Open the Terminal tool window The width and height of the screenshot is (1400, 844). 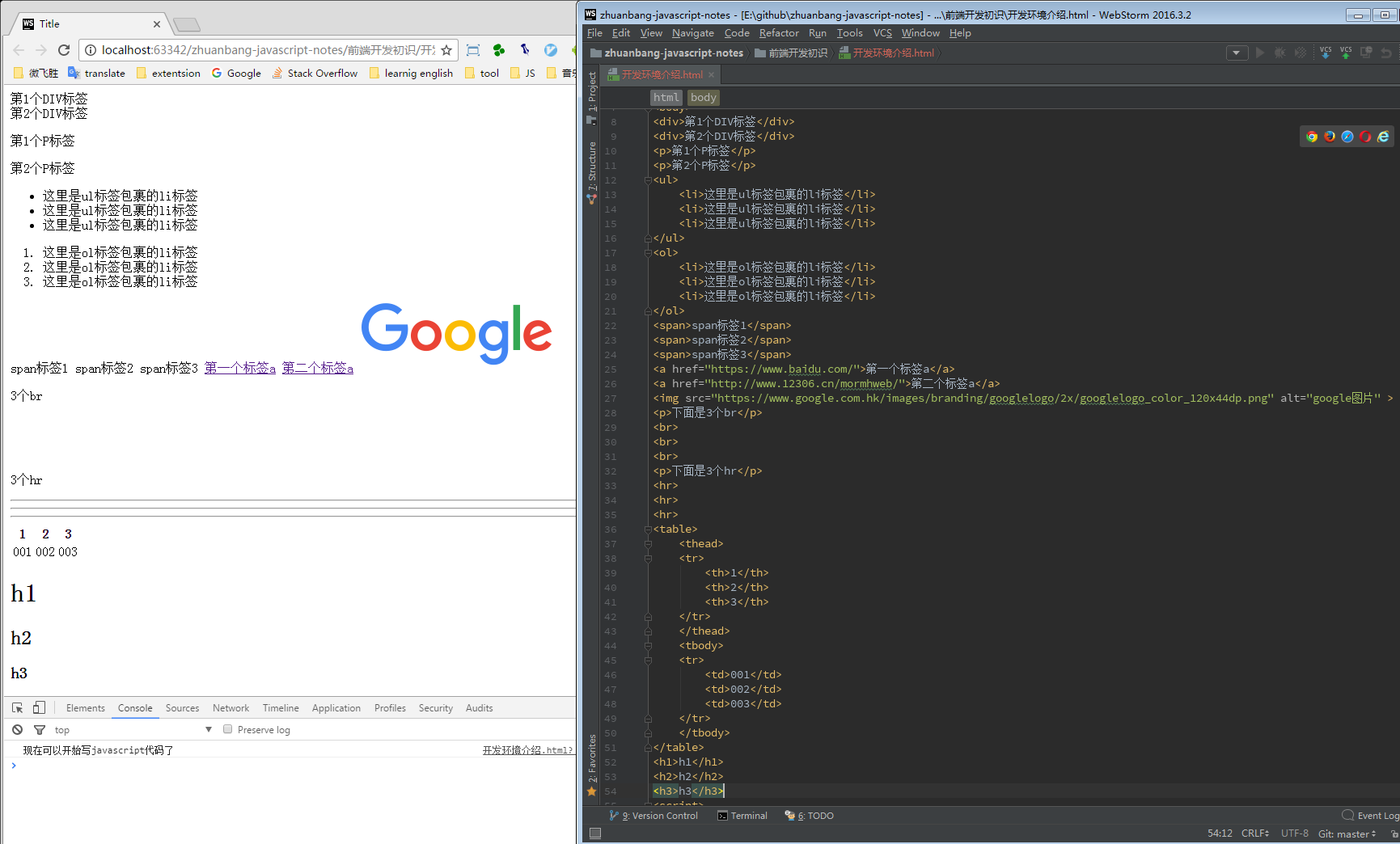(x=742, y=816)
